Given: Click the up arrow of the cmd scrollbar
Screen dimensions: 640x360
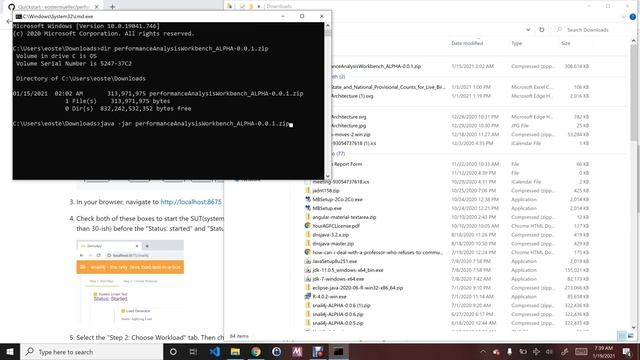Looking at the screenshot, I should 327,26.
